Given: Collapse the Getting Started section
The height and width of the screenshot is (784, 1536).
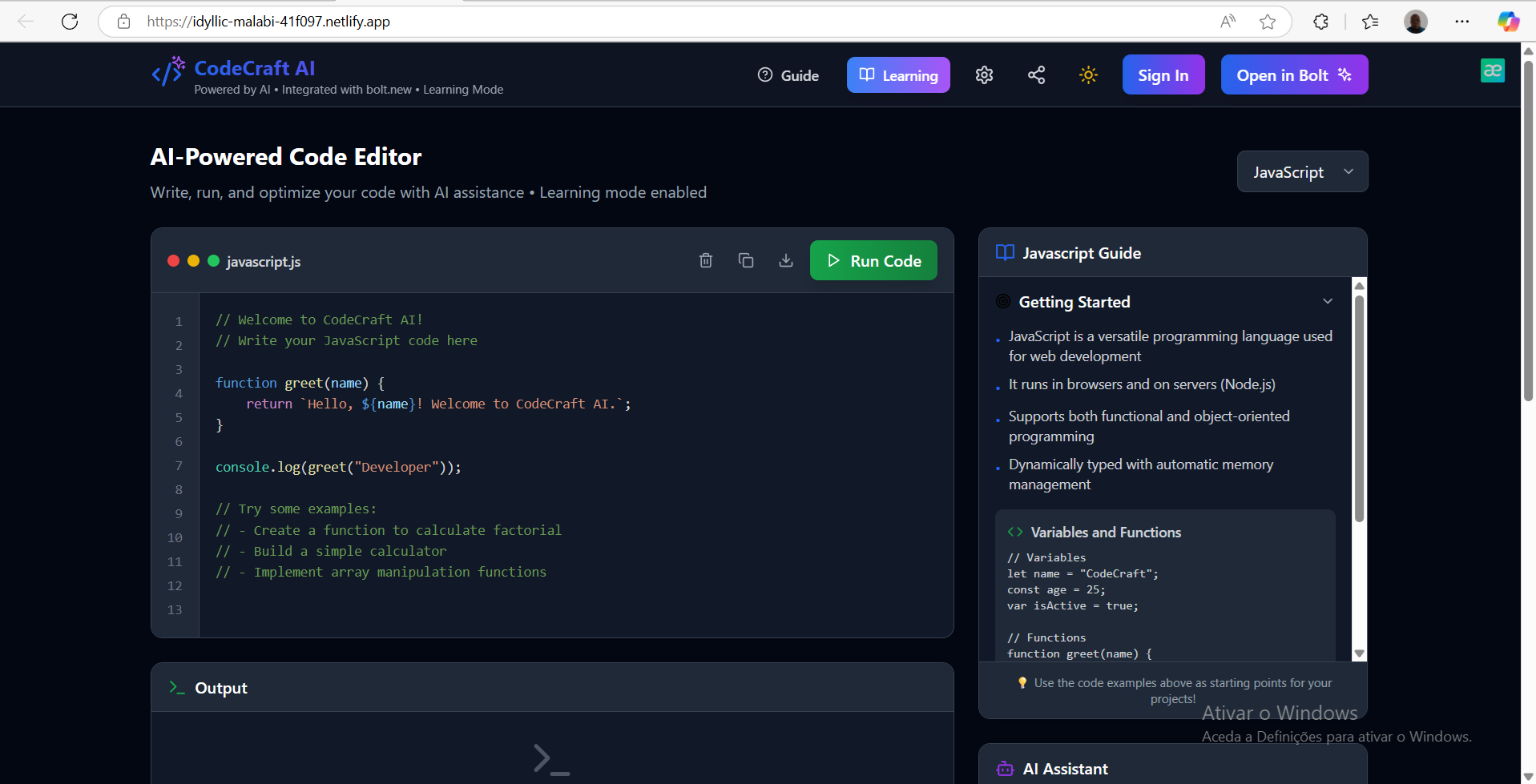Looking at the screenshot, I should [x=1328, y=301].
